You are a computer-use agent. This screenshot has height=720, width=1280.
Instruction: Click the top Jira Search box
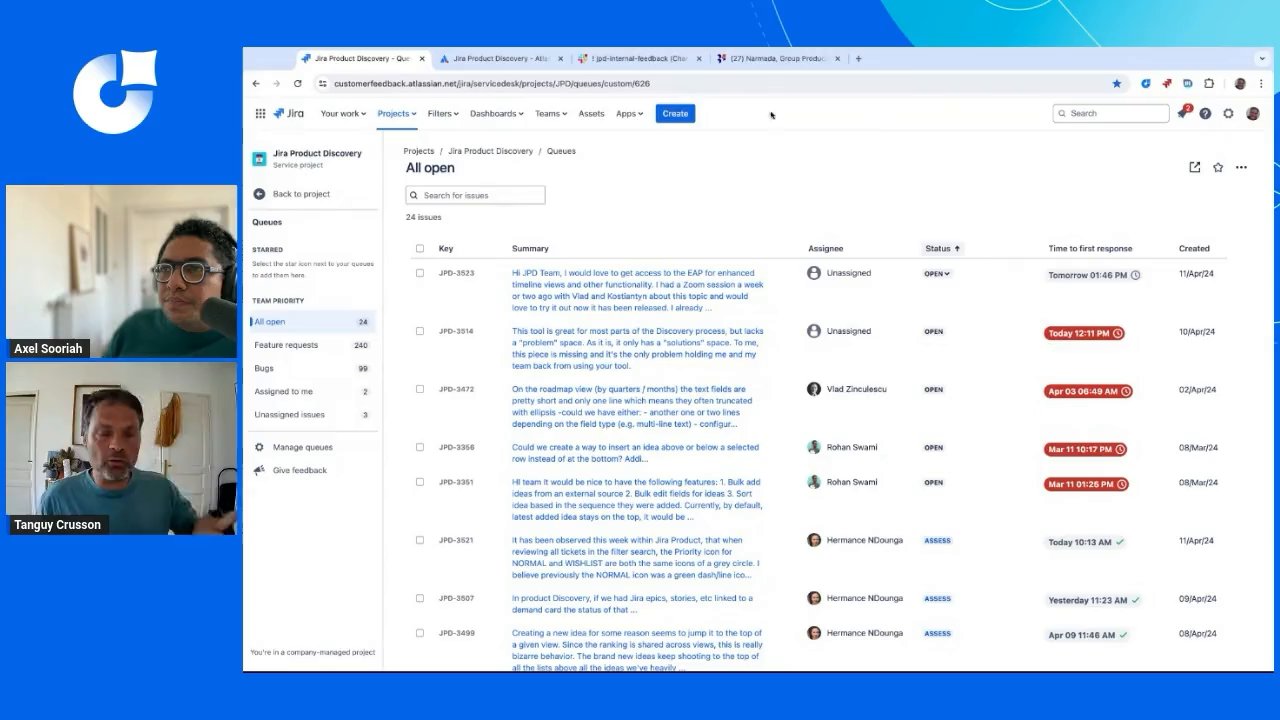[1111, 113]
